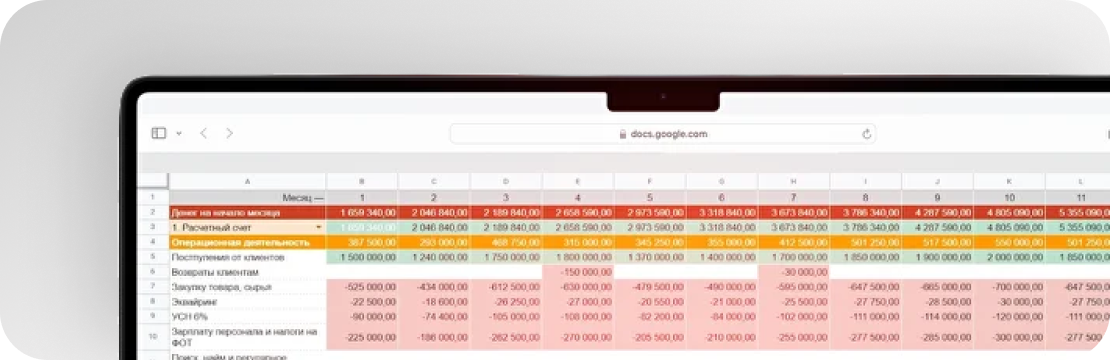The width and height of the screenshot is (1110, 360).
Task: Click the 'УСН 6%' cell
Action: pyautogui.click(x=248, y=317)
